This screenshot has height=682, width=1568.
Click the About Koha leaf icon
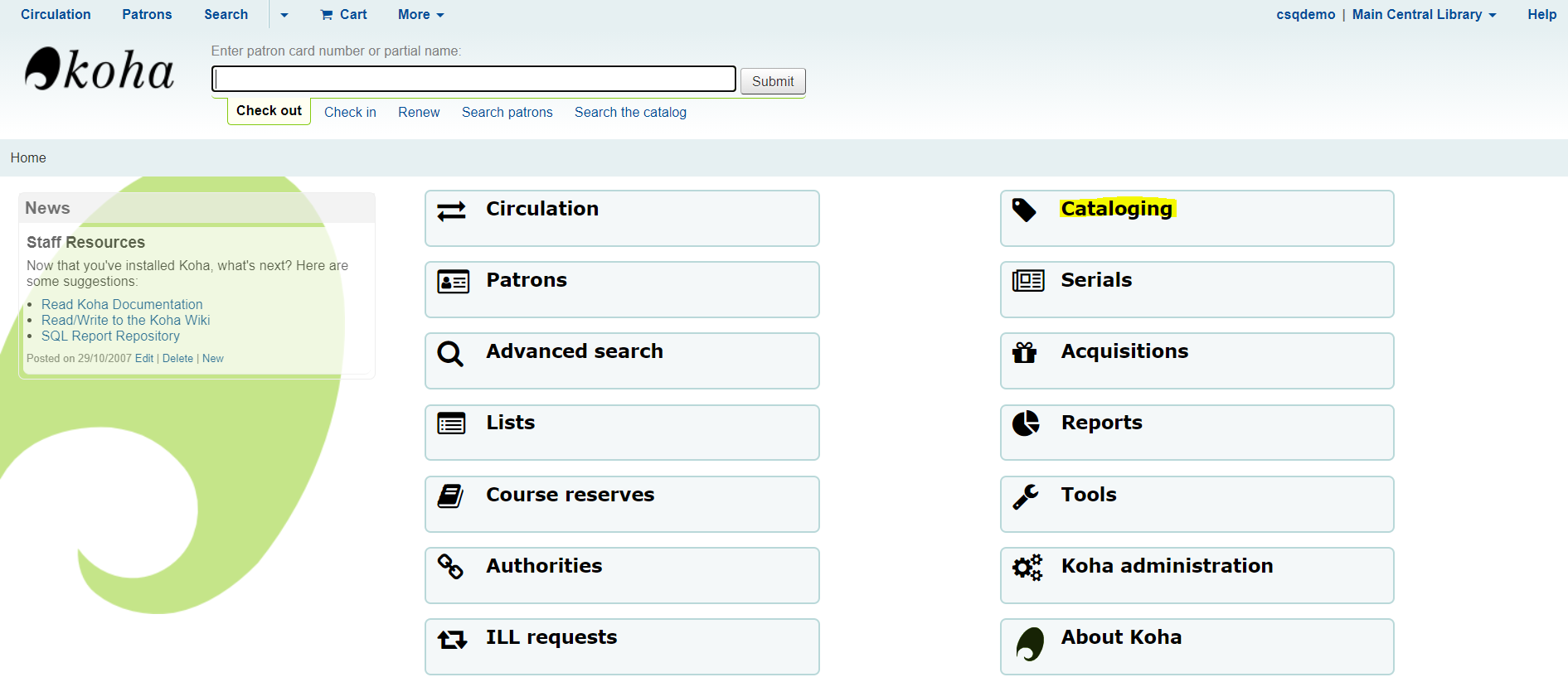click(x=1030, y=644)
